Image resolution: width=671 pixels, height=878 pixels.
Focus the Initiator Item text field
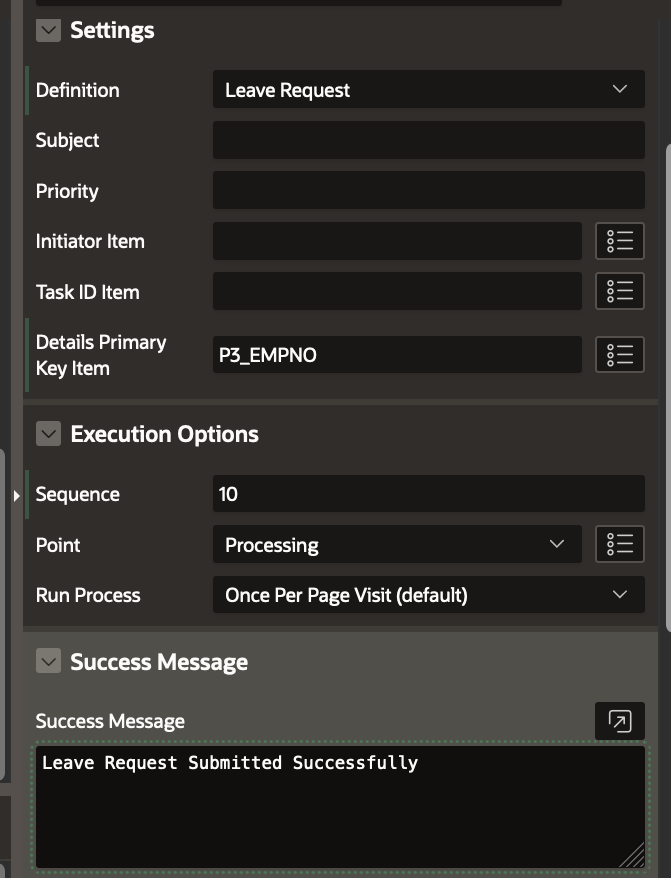click(x=396, y=241)
